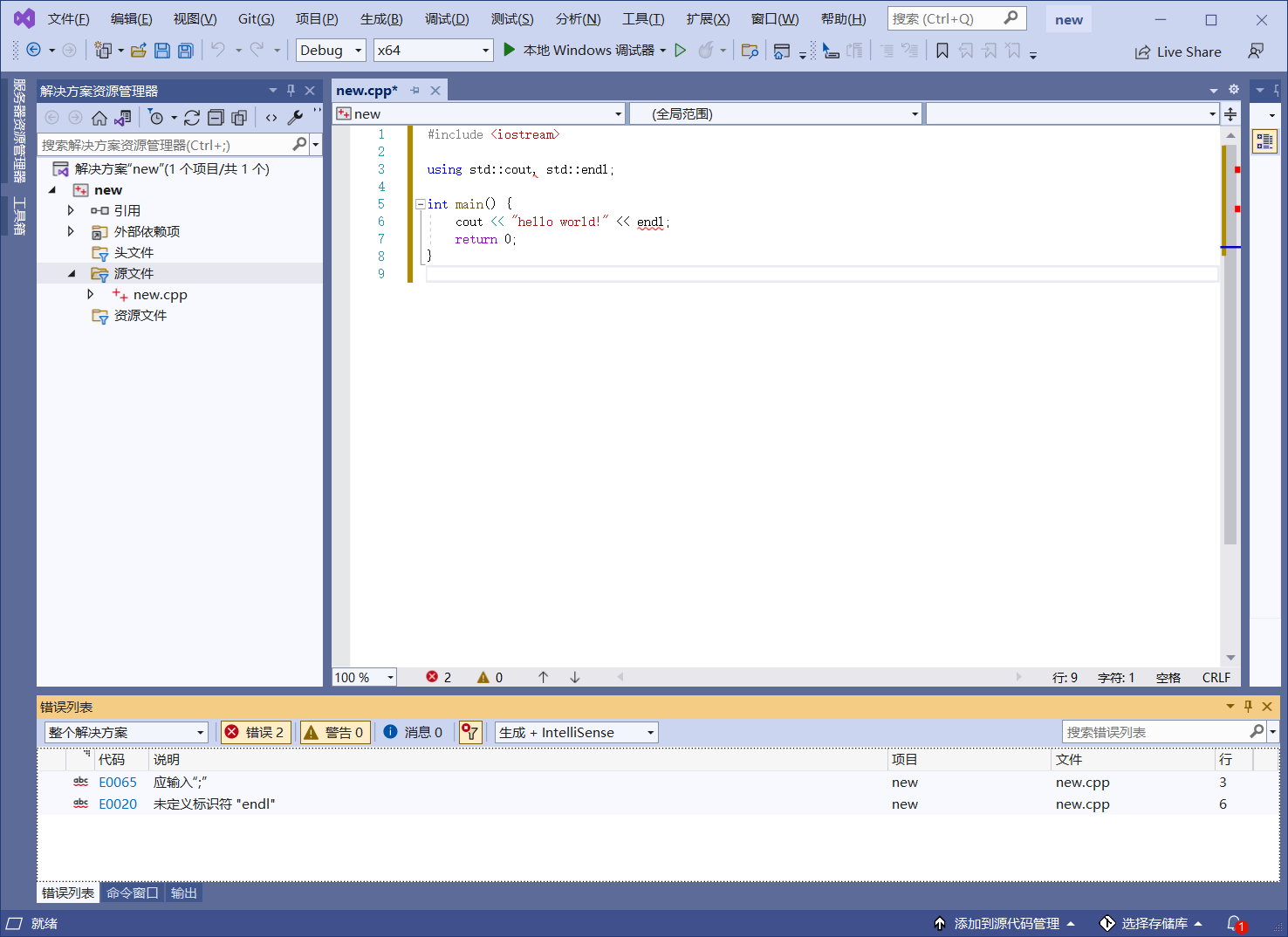Click the view code brackets icon
This screenshot has height=937, width=1288.
(x=271, y=118)
